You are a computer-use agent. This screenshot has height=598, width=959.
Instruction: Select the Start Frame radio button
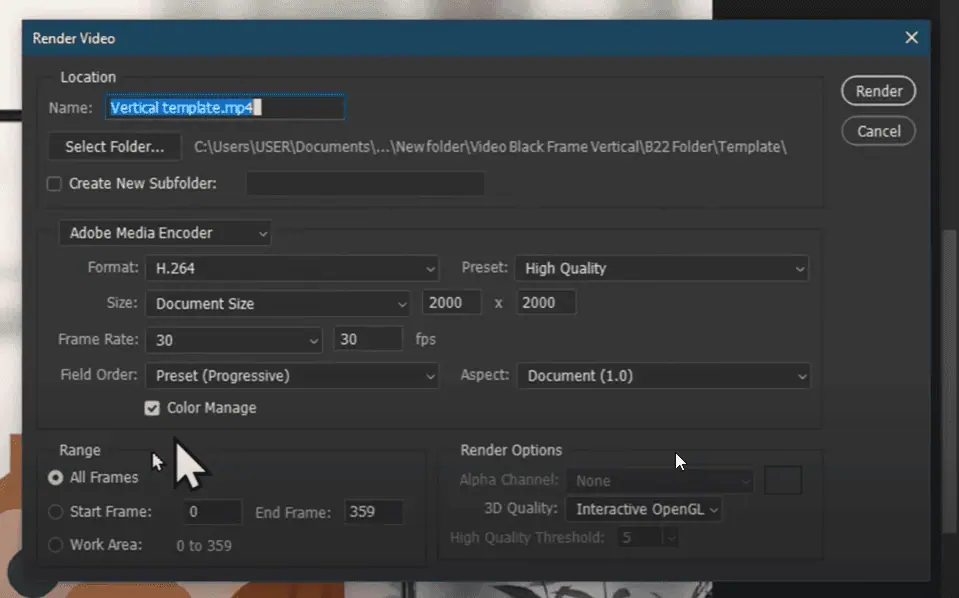coord(56,512)
